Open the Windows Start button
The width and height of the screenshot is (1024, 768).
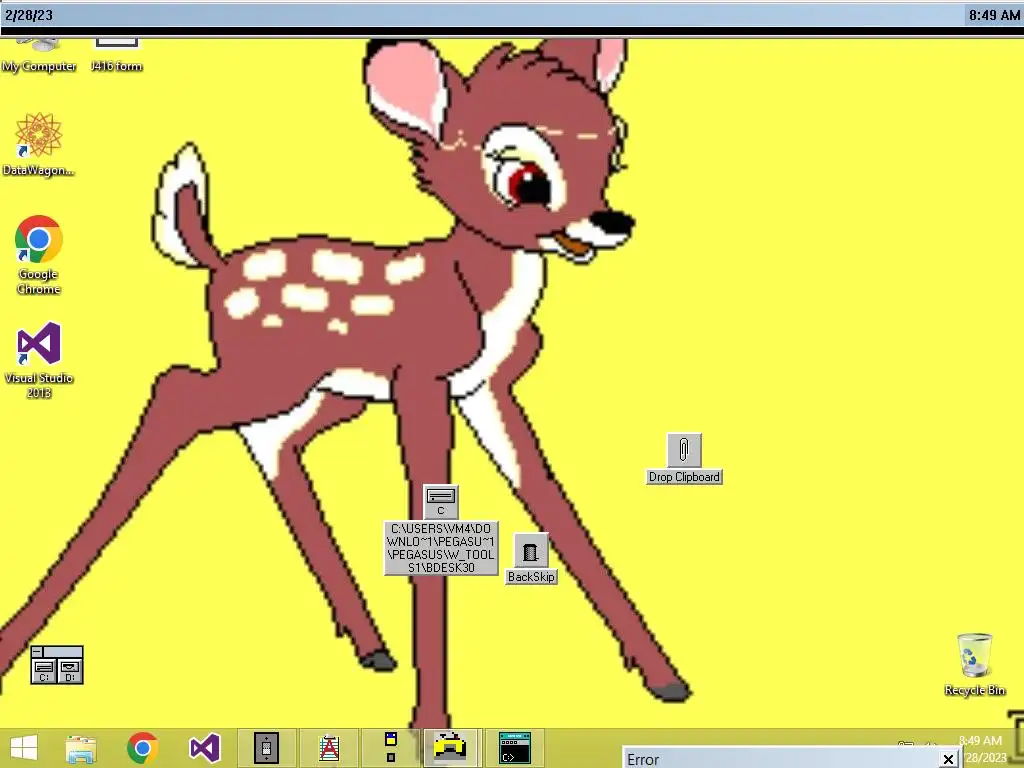coord(24,748)
